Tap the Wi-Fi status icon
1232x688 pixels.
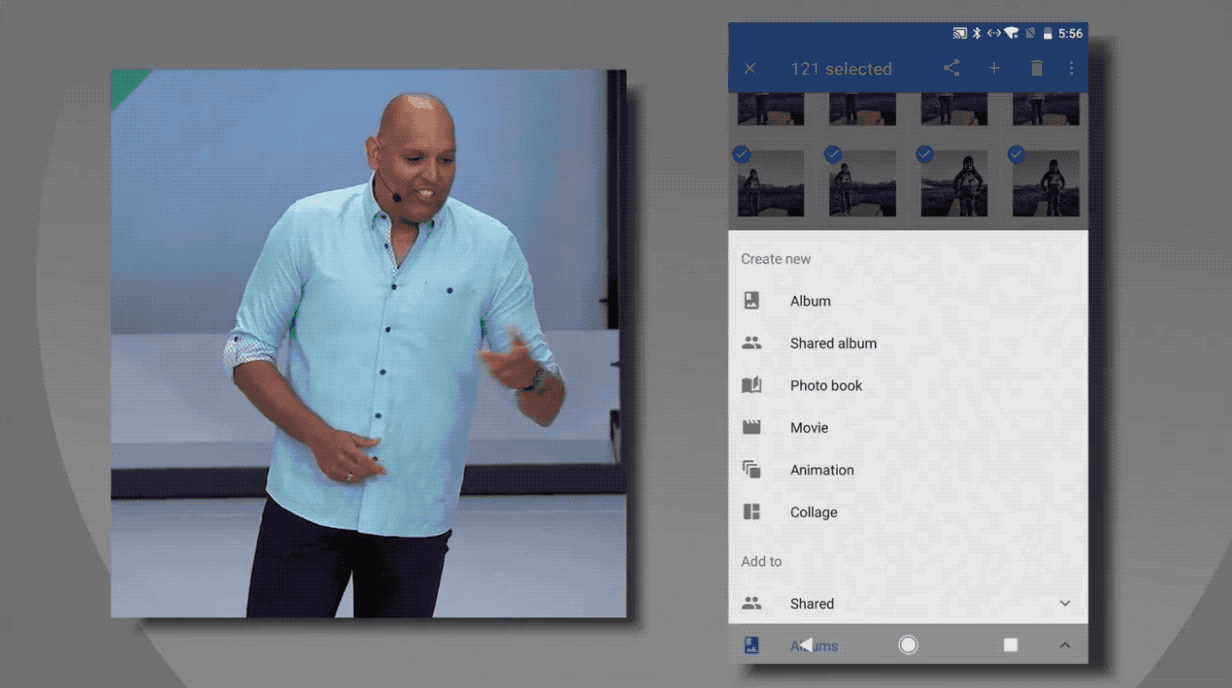[x=1011, y=33]
